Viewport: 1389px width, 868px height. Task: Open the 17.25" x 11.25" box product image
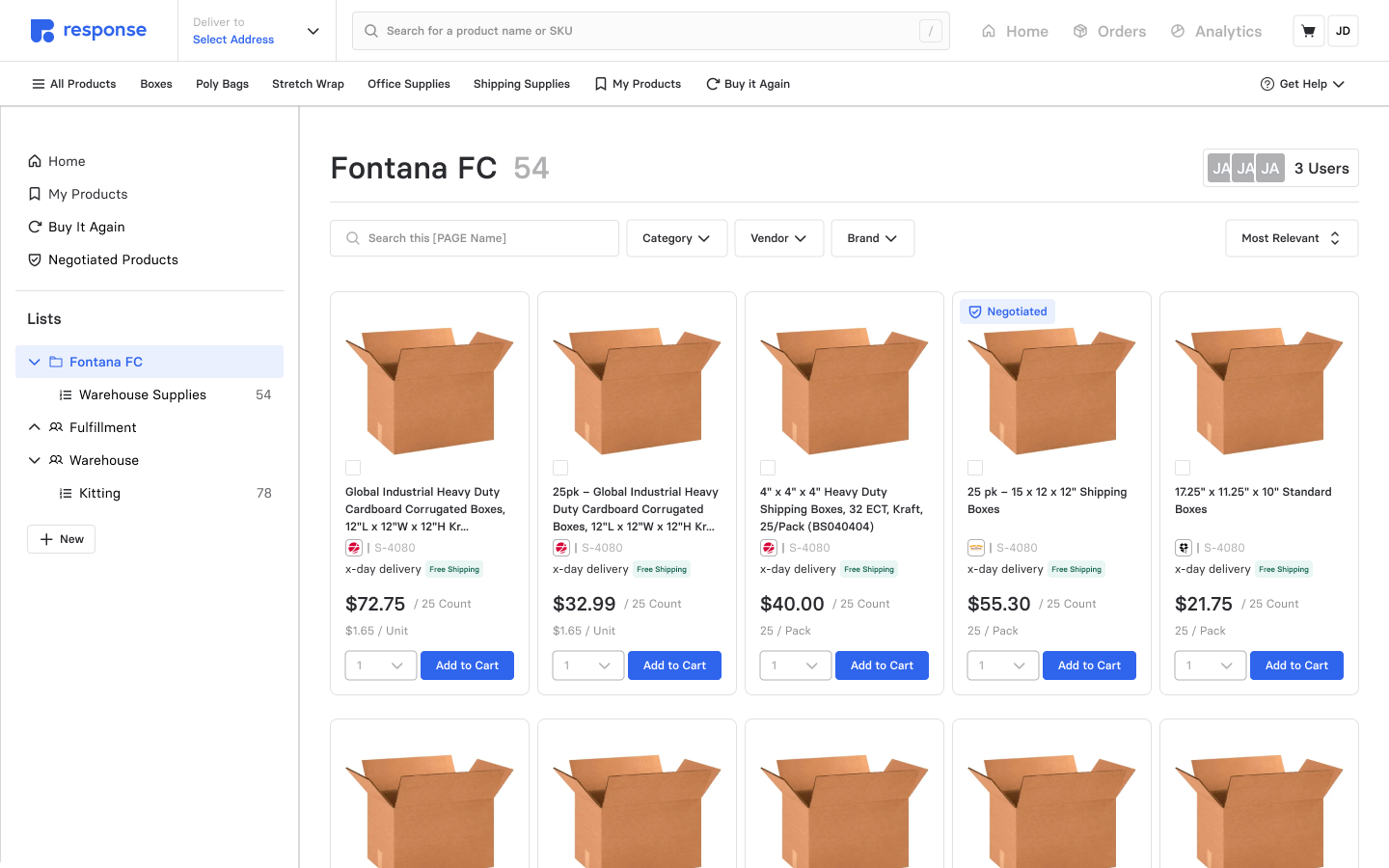click(x=1259, y=390)
